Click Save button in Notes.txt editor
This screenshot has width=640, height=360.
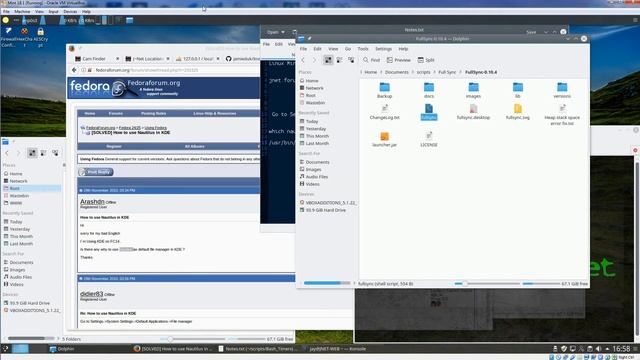pyautogui.click(x=531, y=32)
